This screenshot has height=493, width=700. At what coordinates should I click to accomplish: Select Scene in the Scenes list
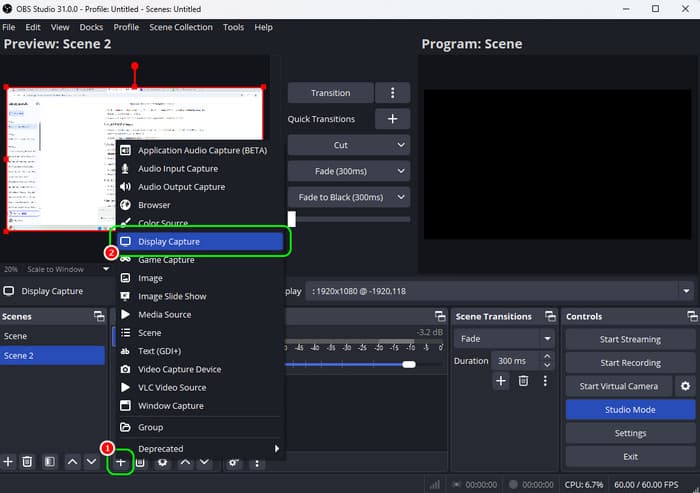coord(52,336)
